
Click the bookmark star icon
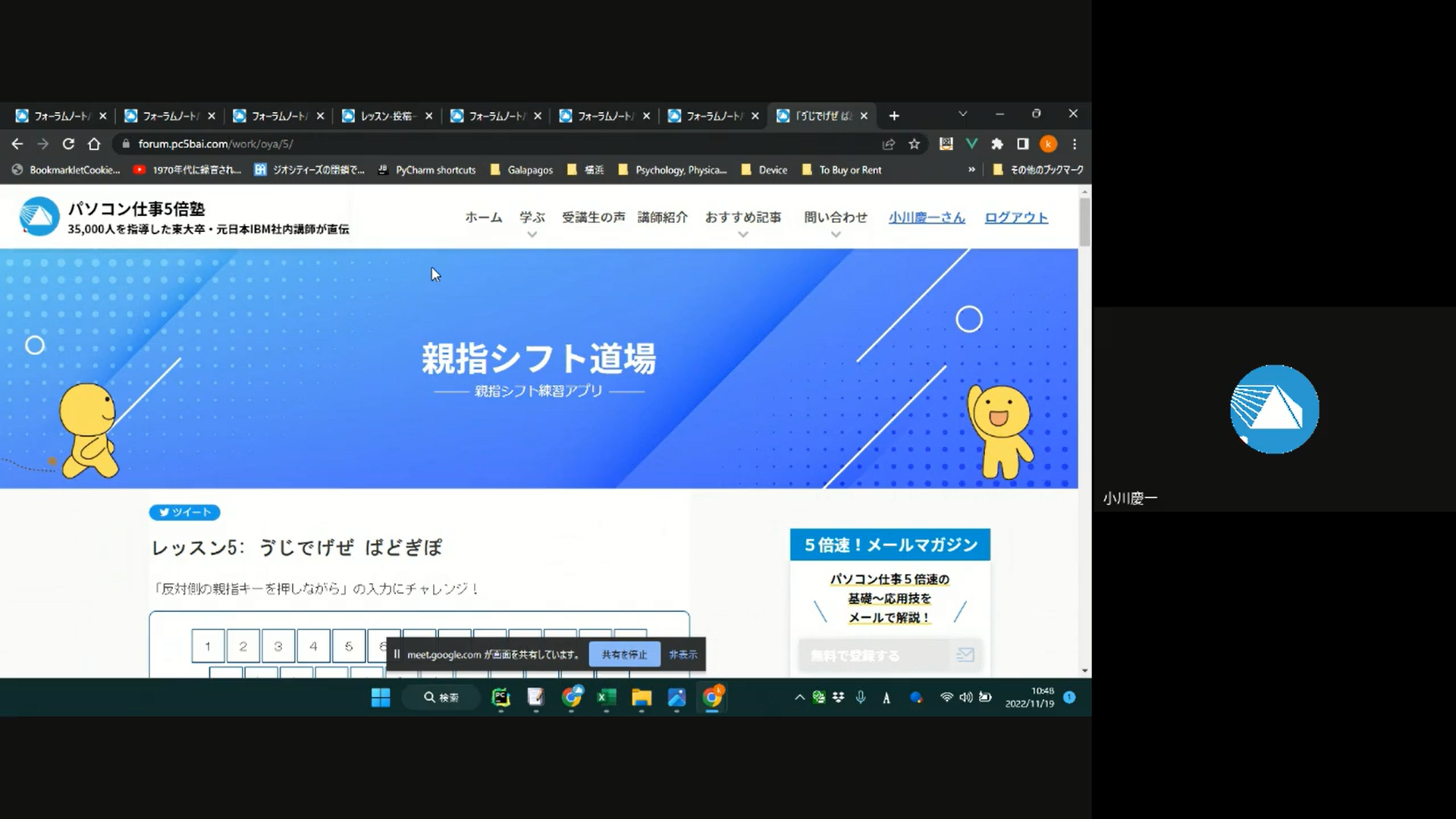914,144
